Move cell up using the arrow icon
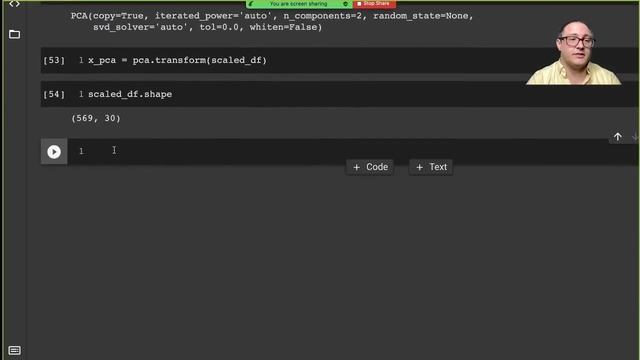Screen dimensions: 640x360 (x=618, y=137)
